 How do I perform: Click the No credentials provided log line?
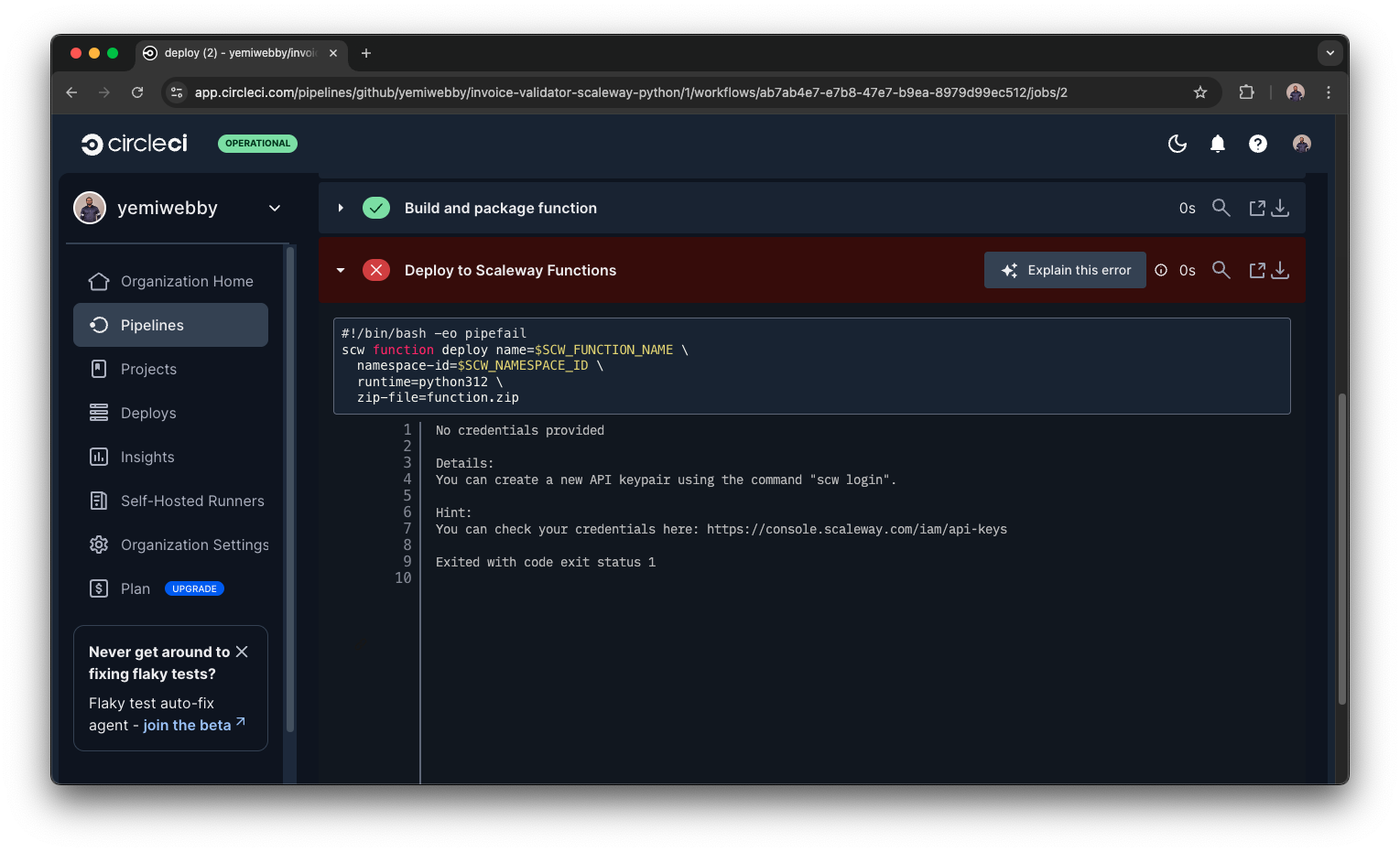(520, 430)
